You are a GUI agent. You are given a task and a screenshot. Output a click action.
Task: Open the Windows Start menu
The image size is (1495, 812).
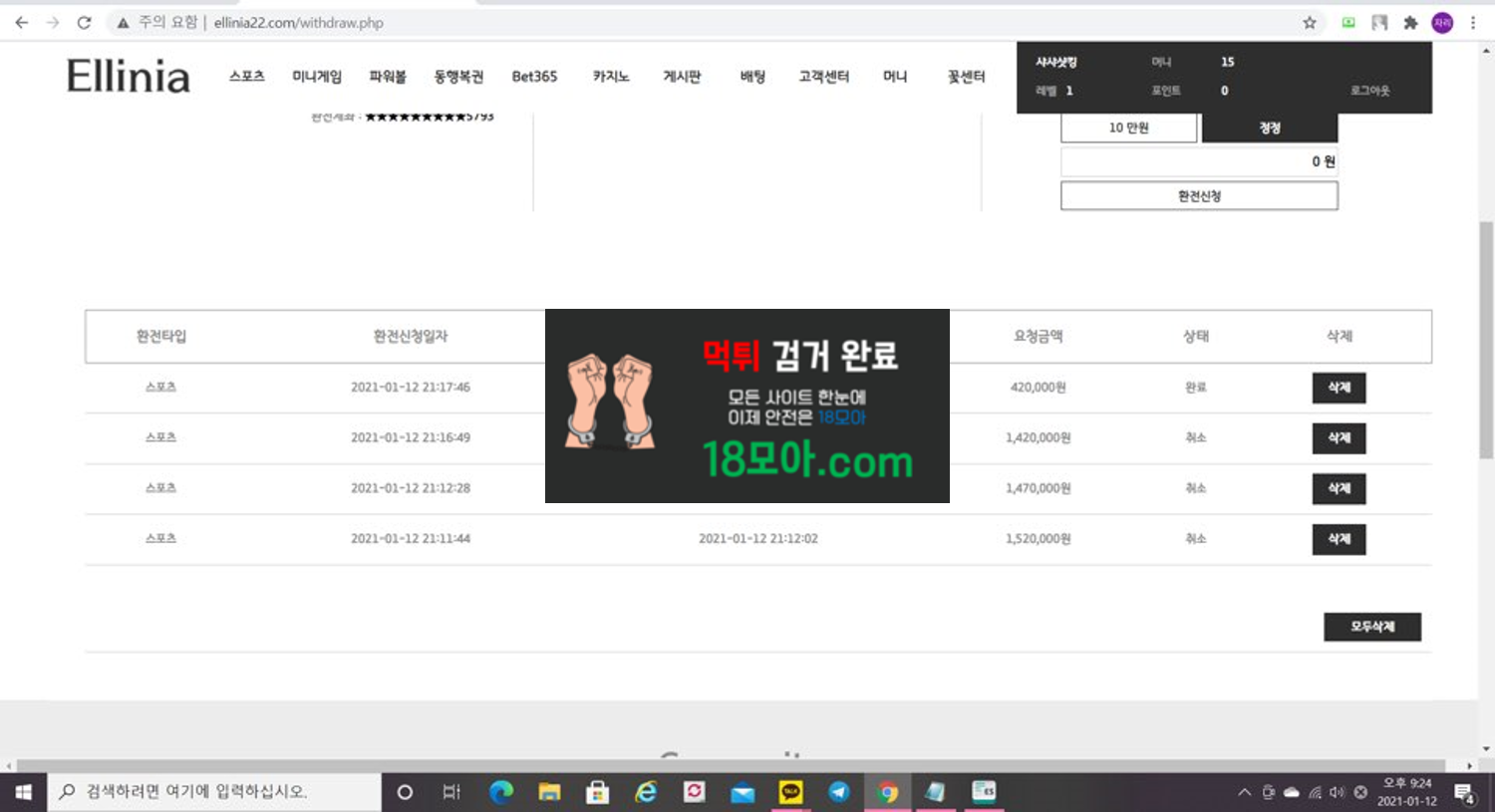[x=23, y=792]
